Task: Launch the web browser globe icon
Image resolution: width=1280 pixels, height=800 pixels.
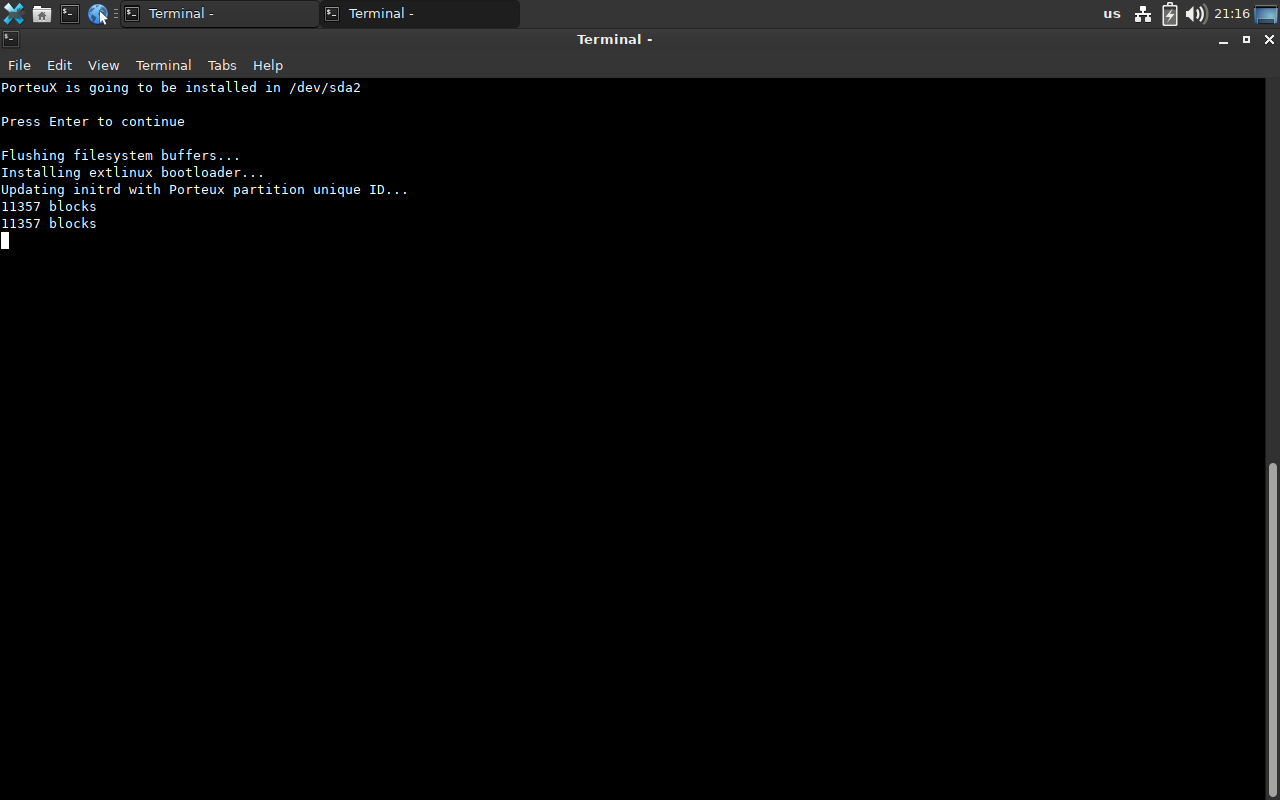Action: (x=97, y=14)
